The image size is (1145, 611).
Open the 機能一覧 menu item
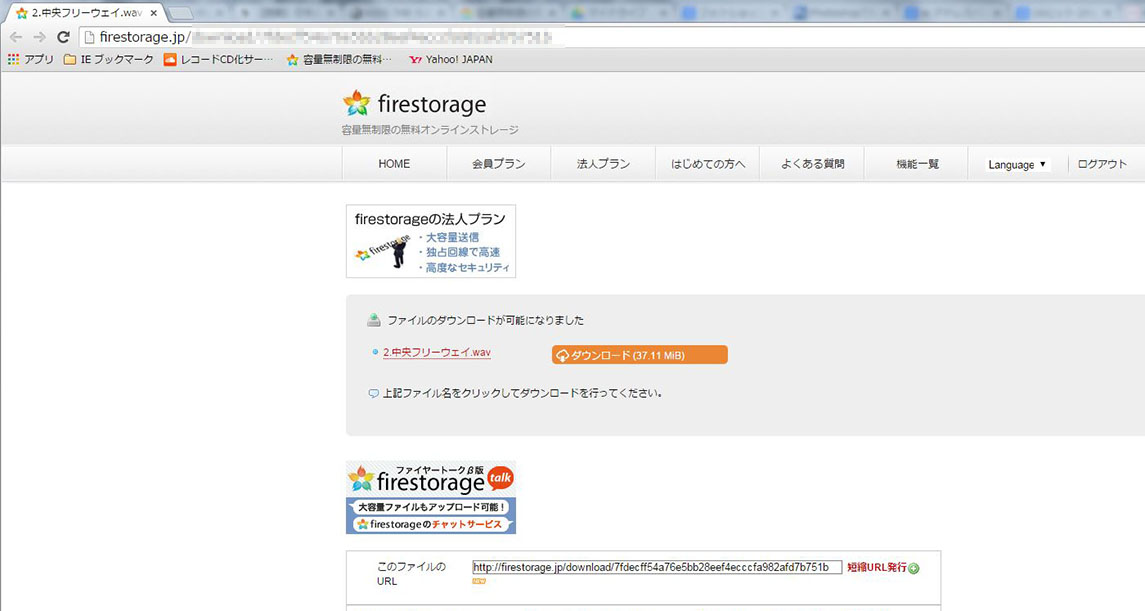(917, 164)
